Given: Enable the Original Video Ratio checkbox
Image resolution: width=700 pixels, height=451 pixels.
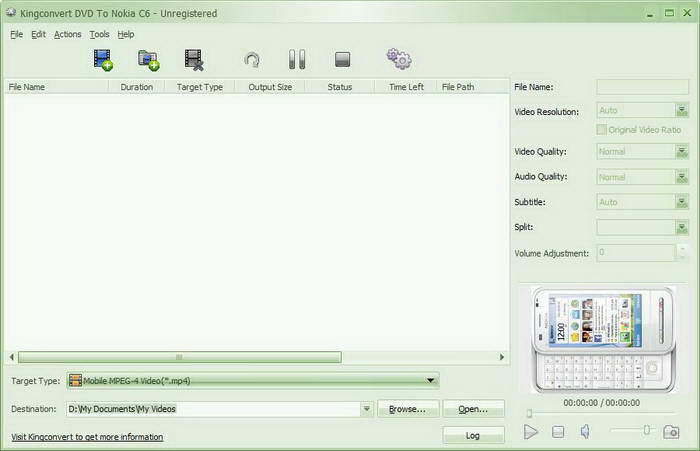Looking at the screenshot, I should (x=601, y=130).
